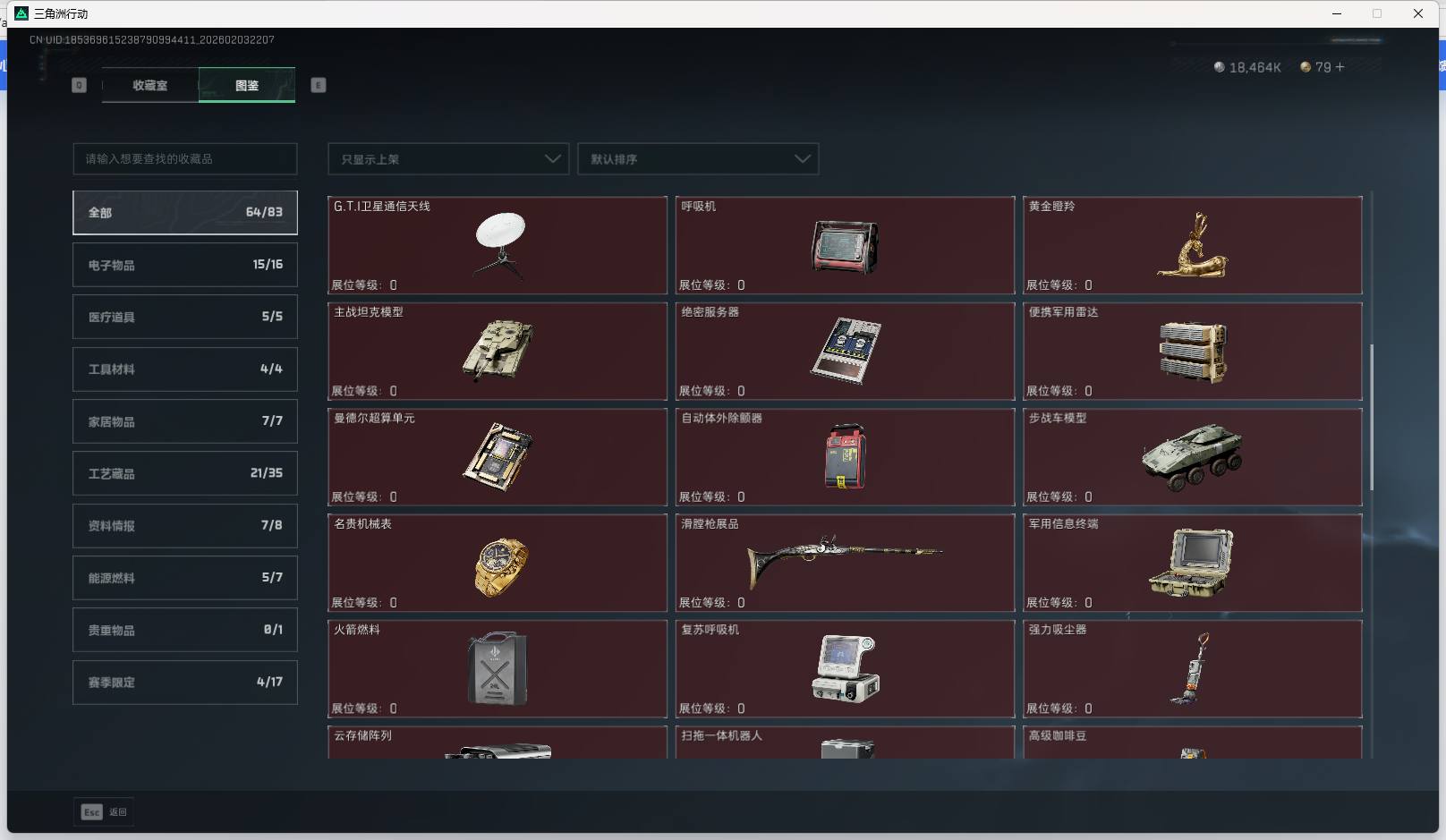Screen dimensions: 1446x840
Task: Open the 只显示上架 filter dropdown
Action: pos(447,158)
